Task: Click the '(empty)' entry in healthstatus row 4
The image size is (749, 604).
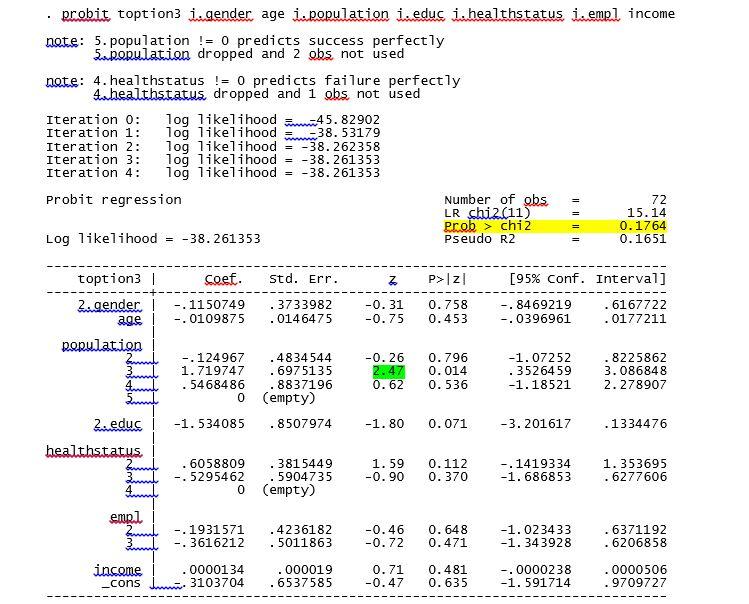Action: 289,490
